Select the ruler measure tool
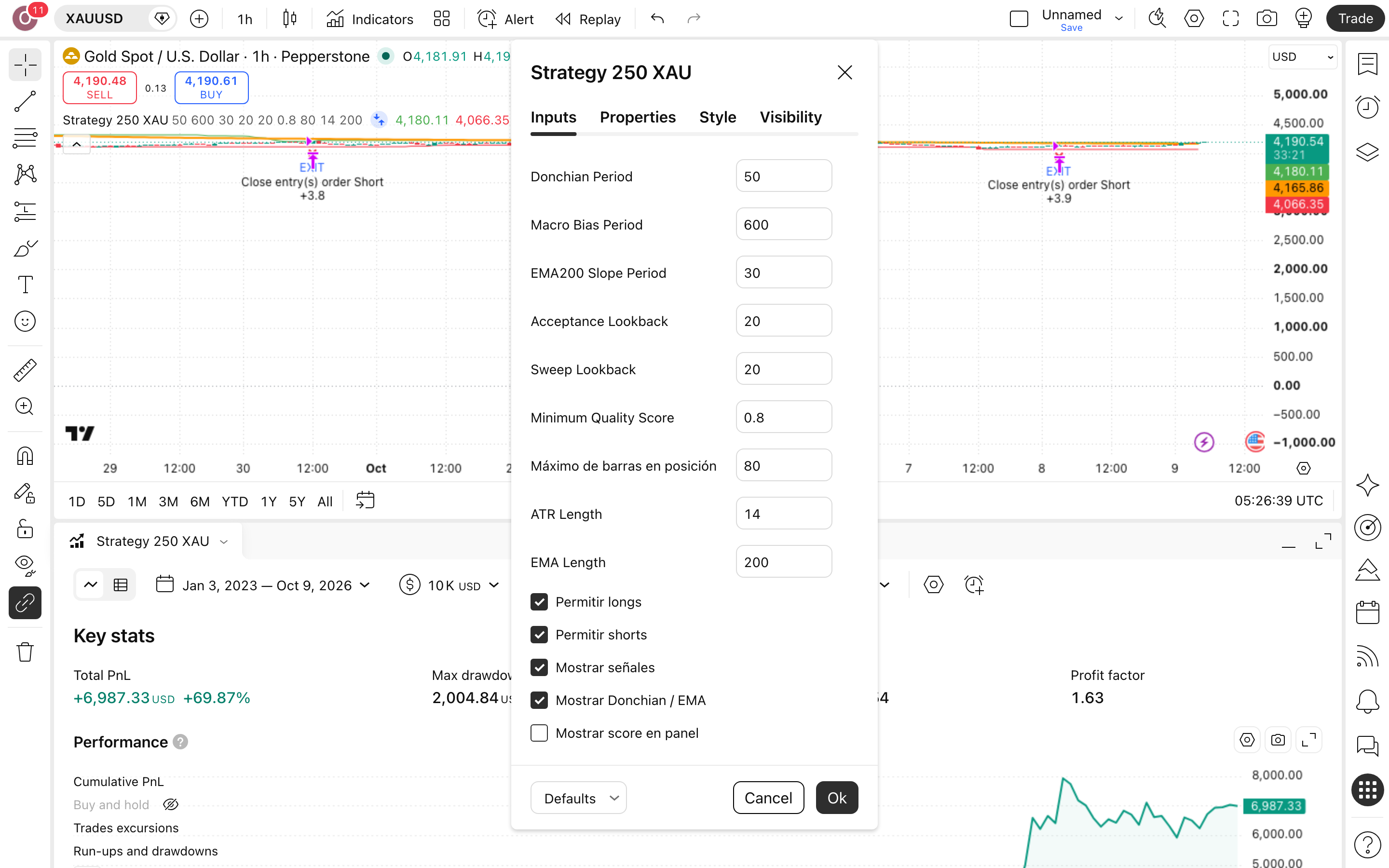The width and height of the screenshot is (1389, 868). tap(25, 370)
